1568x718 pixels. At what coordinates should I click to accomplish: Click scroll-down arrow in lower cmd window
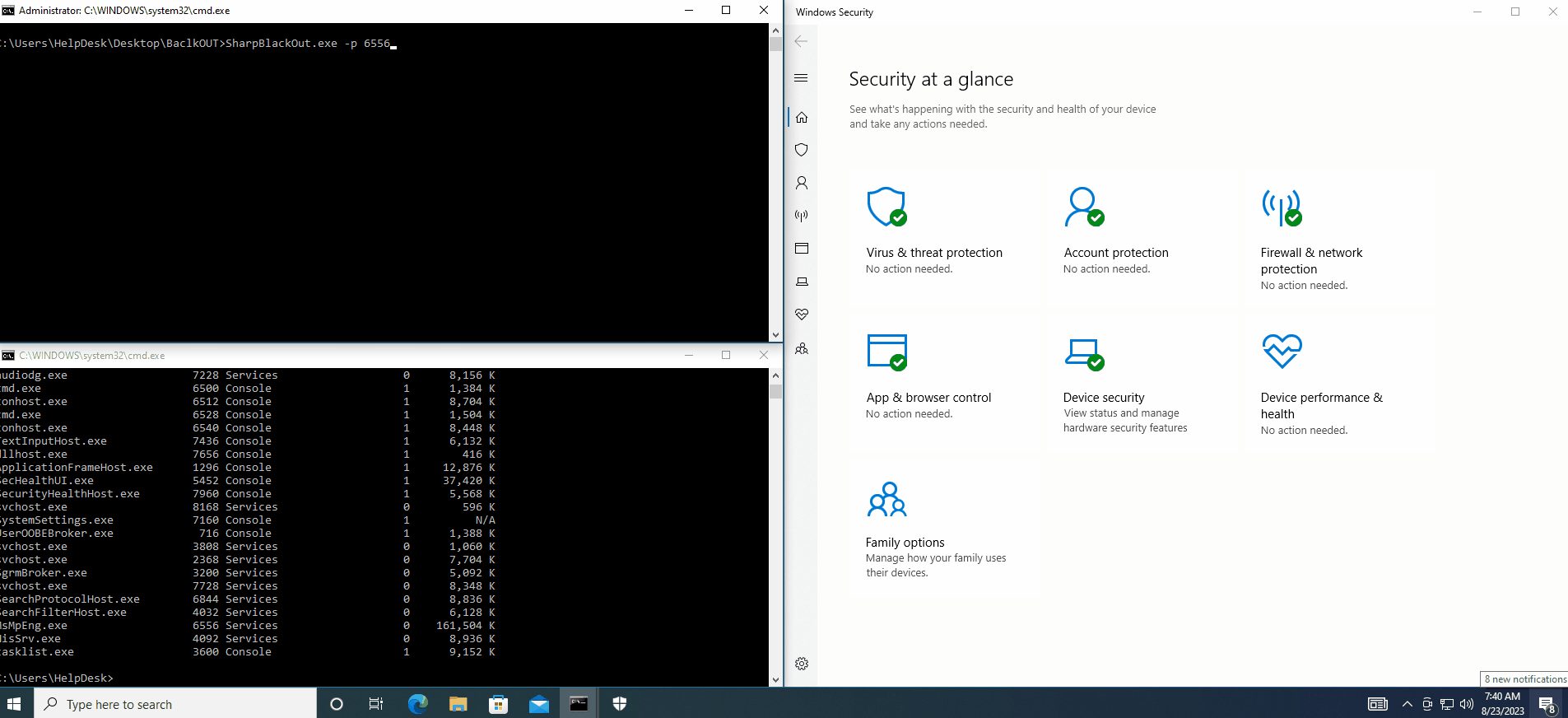pyautogui.click(x=775, y=680)
